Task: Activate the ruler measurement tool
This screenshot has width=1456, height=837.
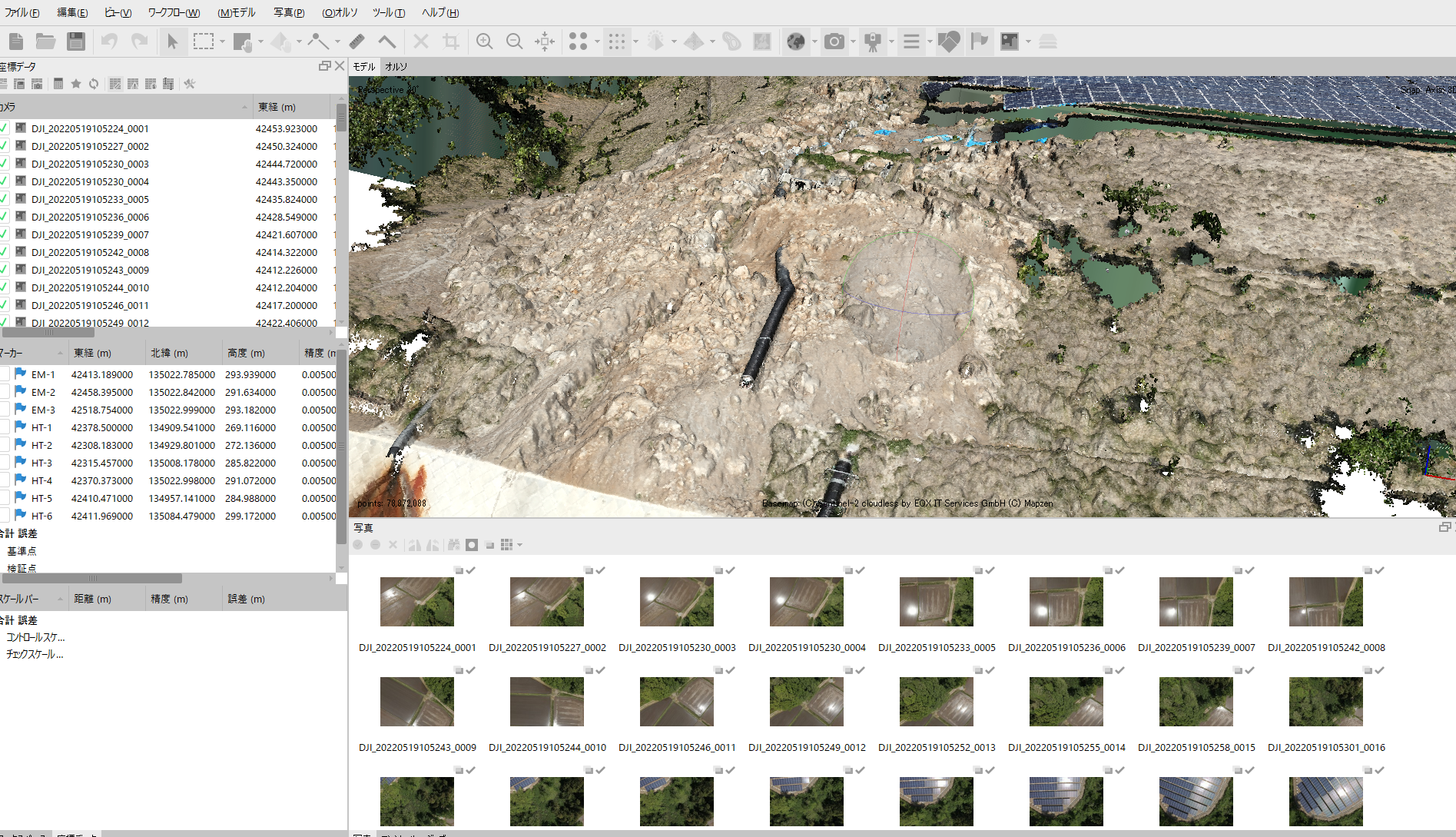Action: (357, 42)
